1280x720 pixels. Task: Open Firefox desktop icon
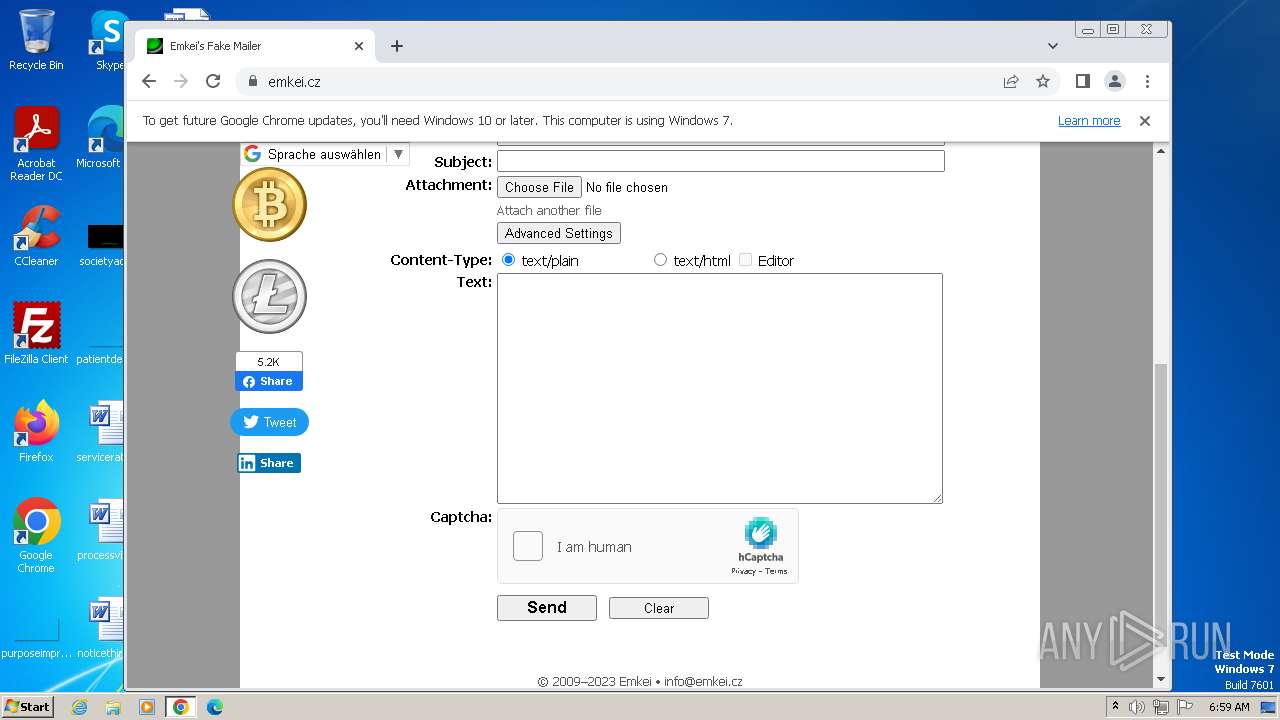tap(36, 431)
